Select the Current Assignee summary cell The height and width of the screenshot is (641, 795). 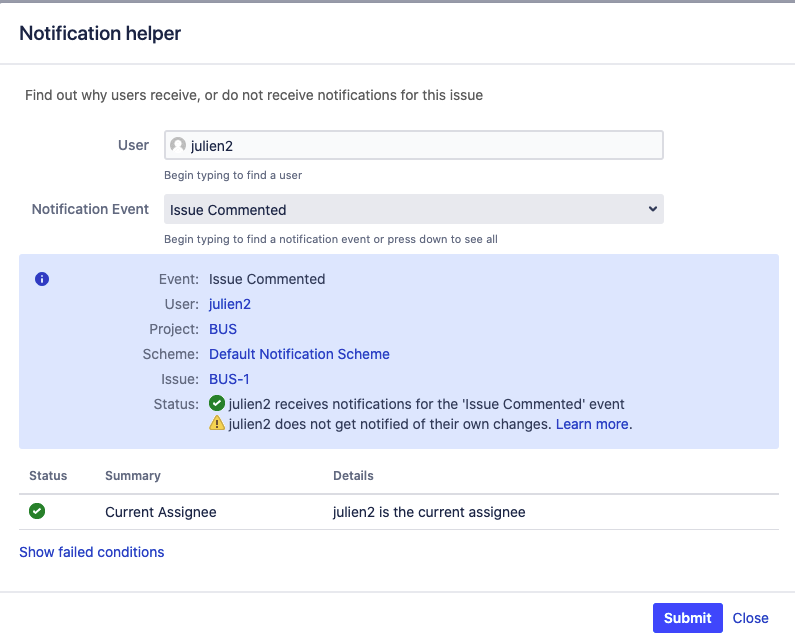(x=161, y=512)
